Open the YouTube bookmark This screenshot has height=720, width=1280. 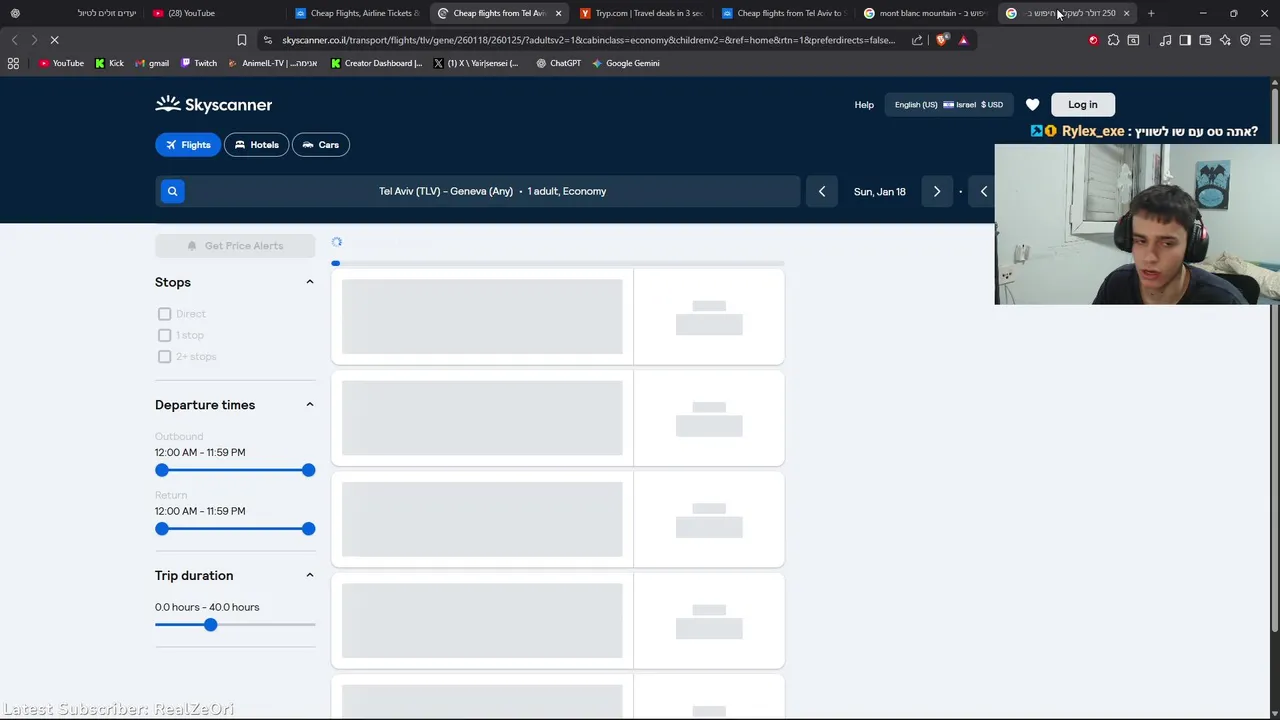pyautogui.click(x=61, y=63)
